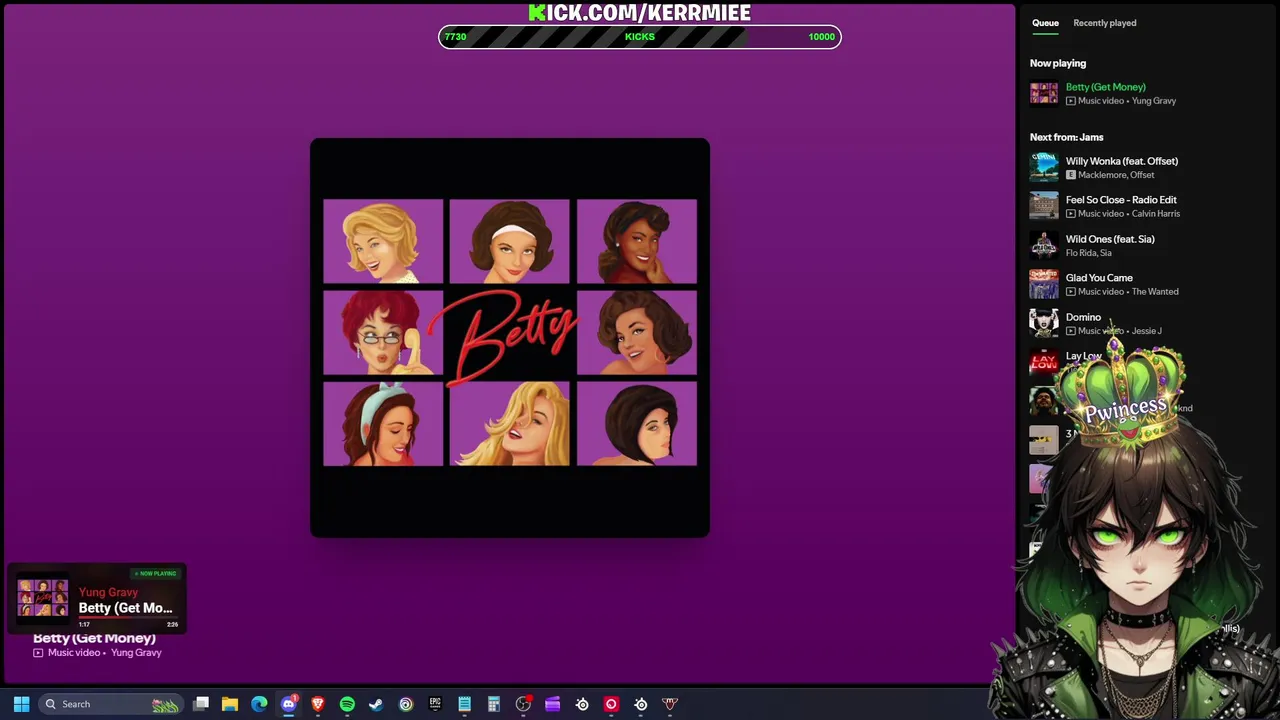The image size is (1280, 720).
Task: Click the explicit E badge on Willy Wonka
Action: tap(1070, 175)
